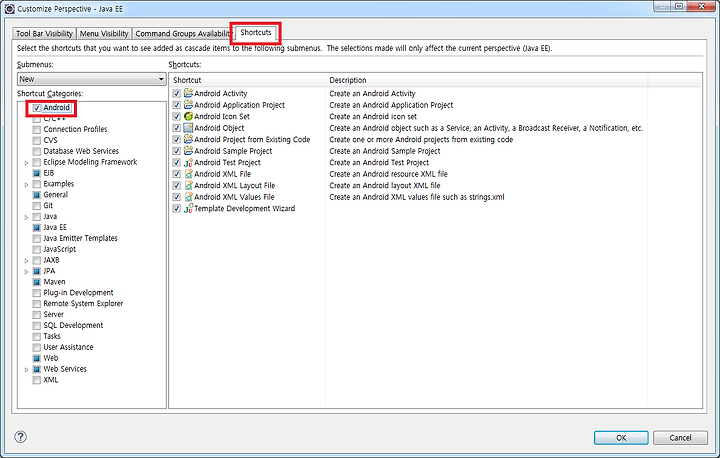Check the CVS category checkbox
The image size is (720, 458).
[37, 141]
